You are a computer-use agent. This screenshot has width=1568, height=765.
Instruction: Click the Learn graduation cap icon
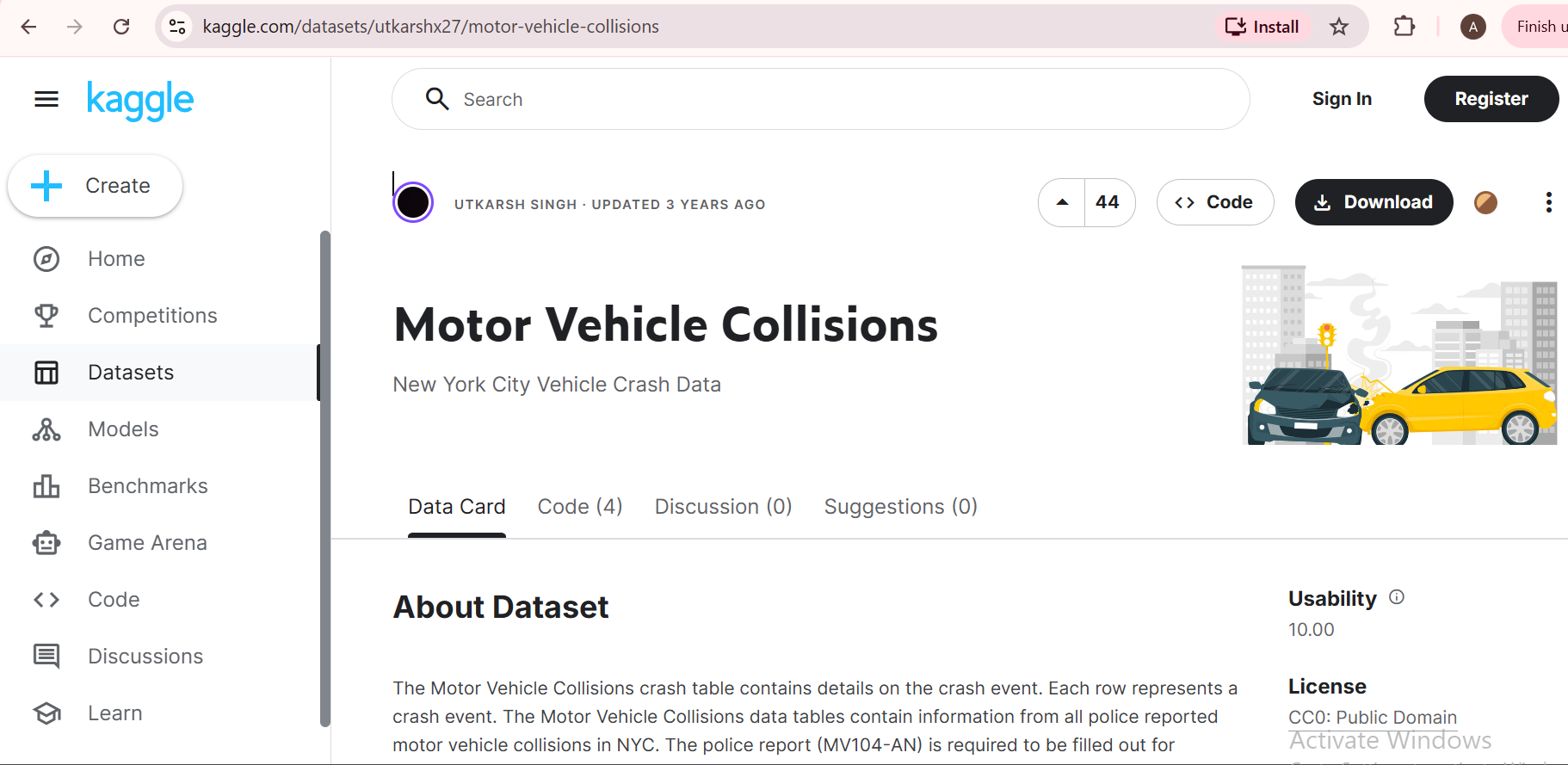(x=46, y=713)
